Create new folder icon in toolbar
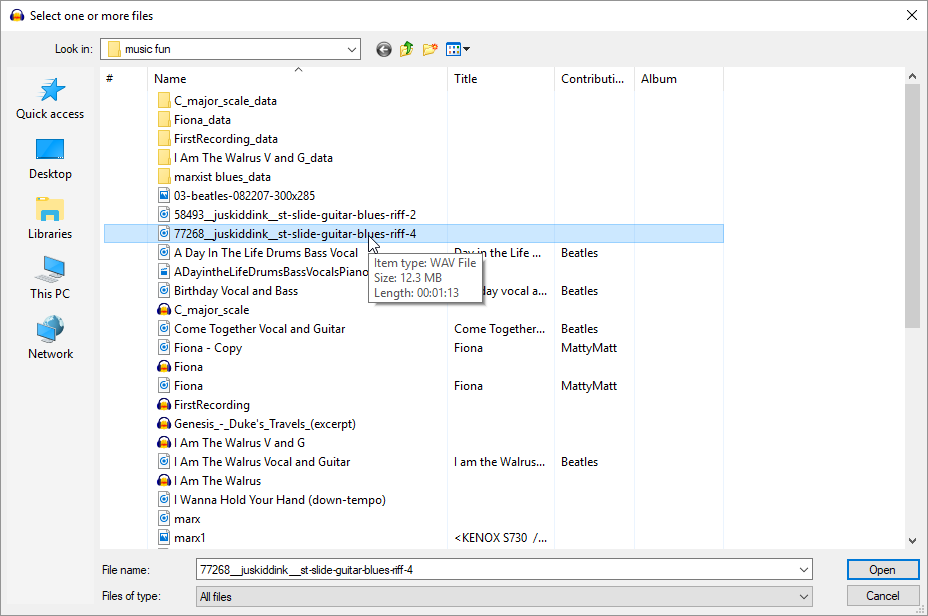 [430, 49]
